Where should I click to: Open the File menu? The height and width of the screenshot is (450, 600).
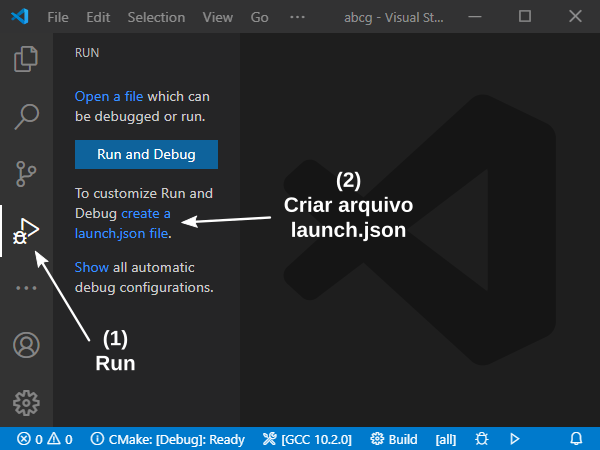point(58,17)
